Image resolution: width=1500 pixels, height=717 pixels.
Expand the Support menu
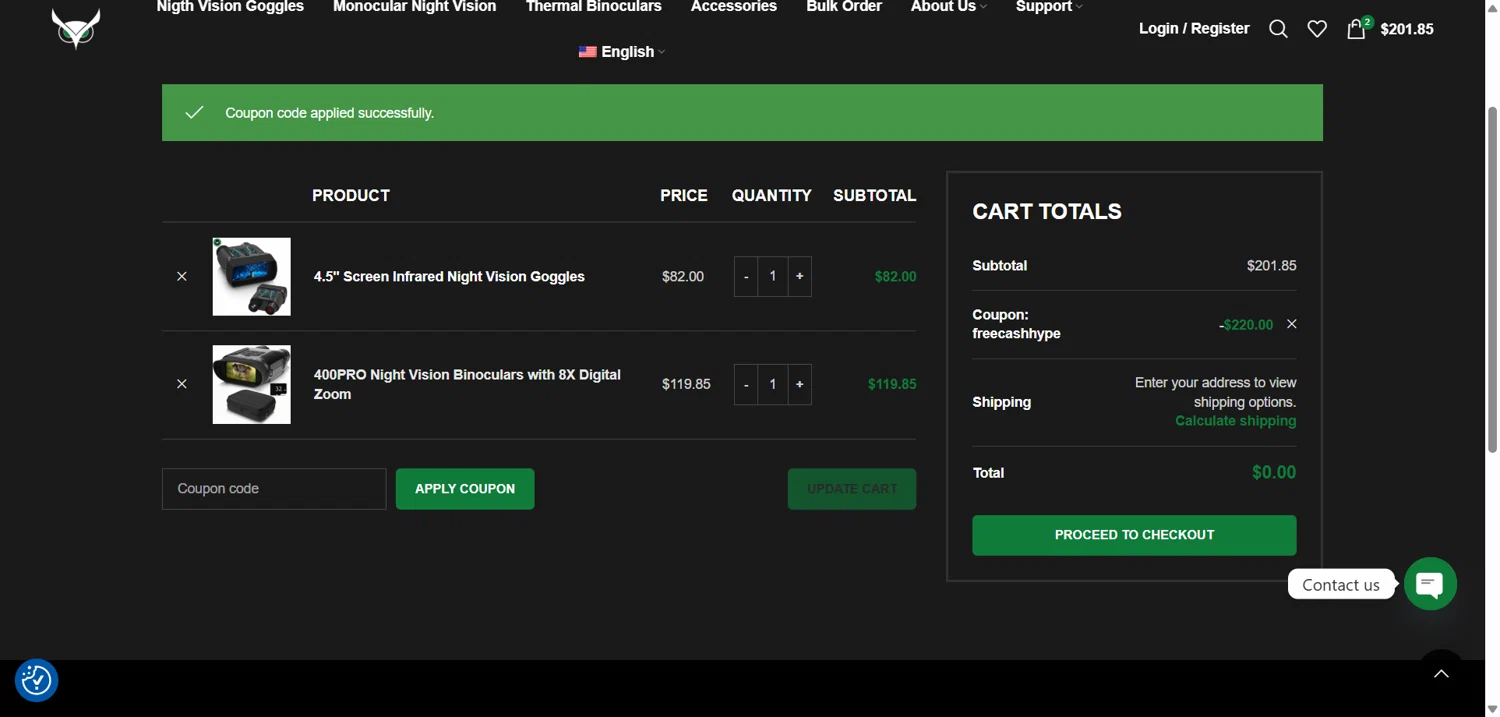1049,7
